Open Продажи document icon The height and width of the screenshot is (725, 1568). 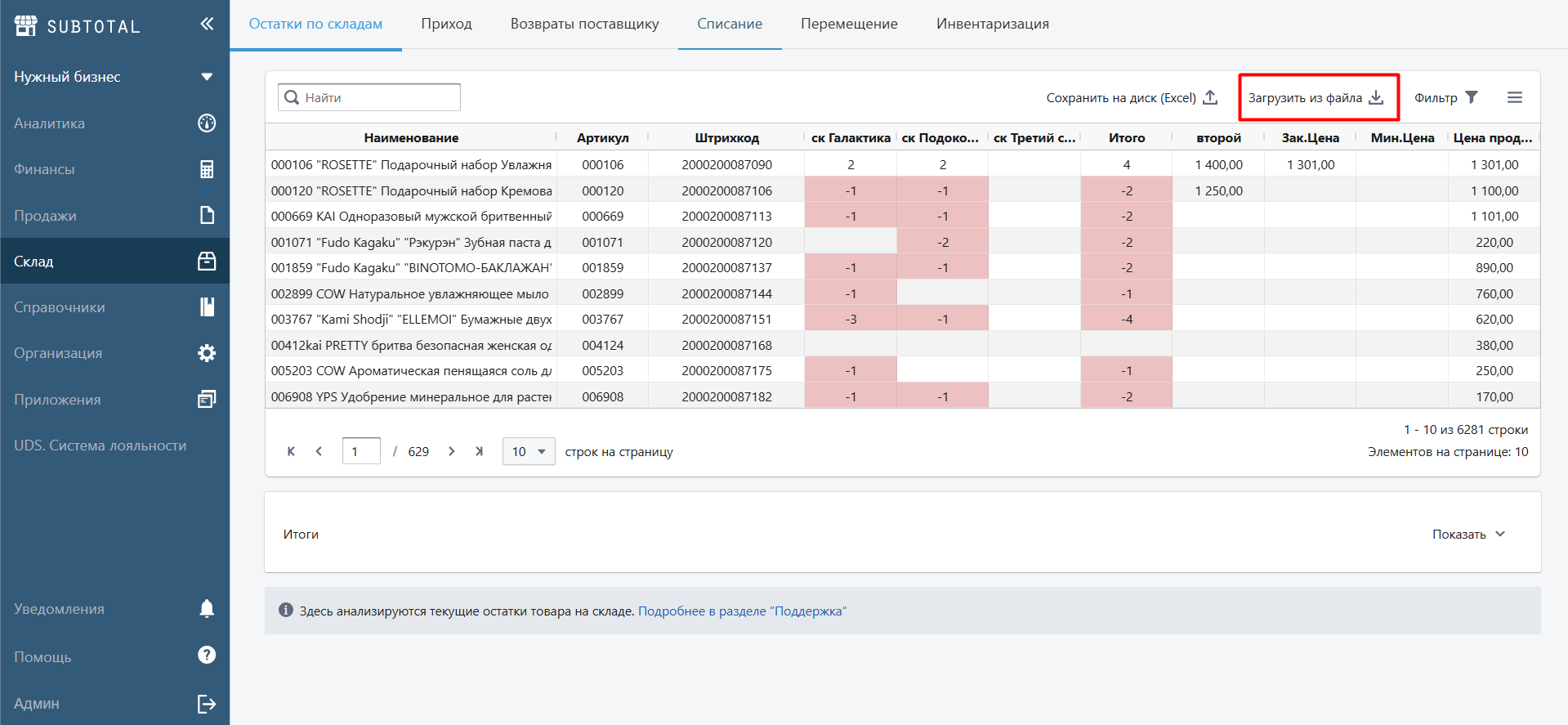(x=207, y=215)
